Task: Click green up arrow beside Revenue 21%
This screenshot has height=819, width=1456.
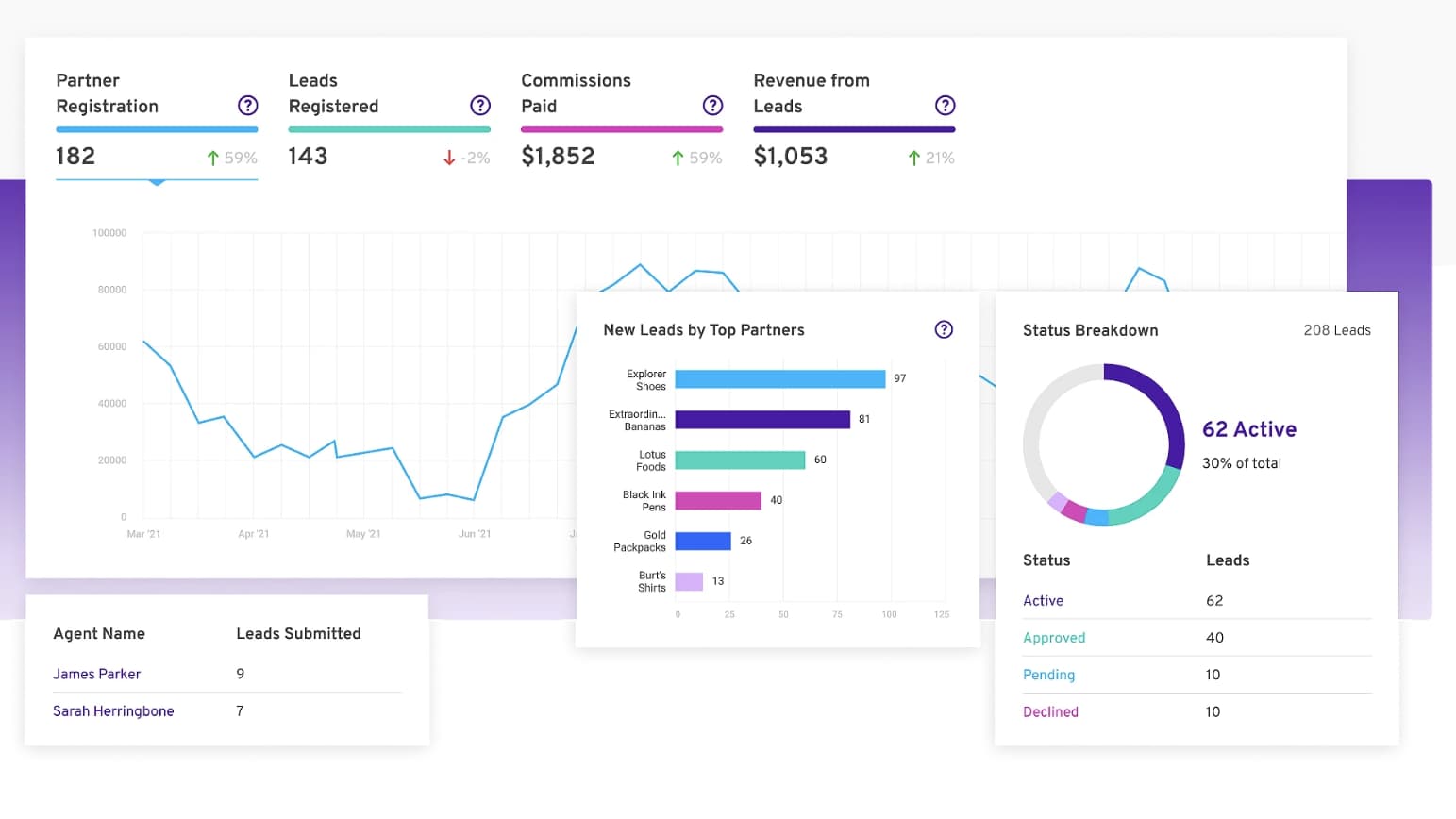Action: click(913, 159)
